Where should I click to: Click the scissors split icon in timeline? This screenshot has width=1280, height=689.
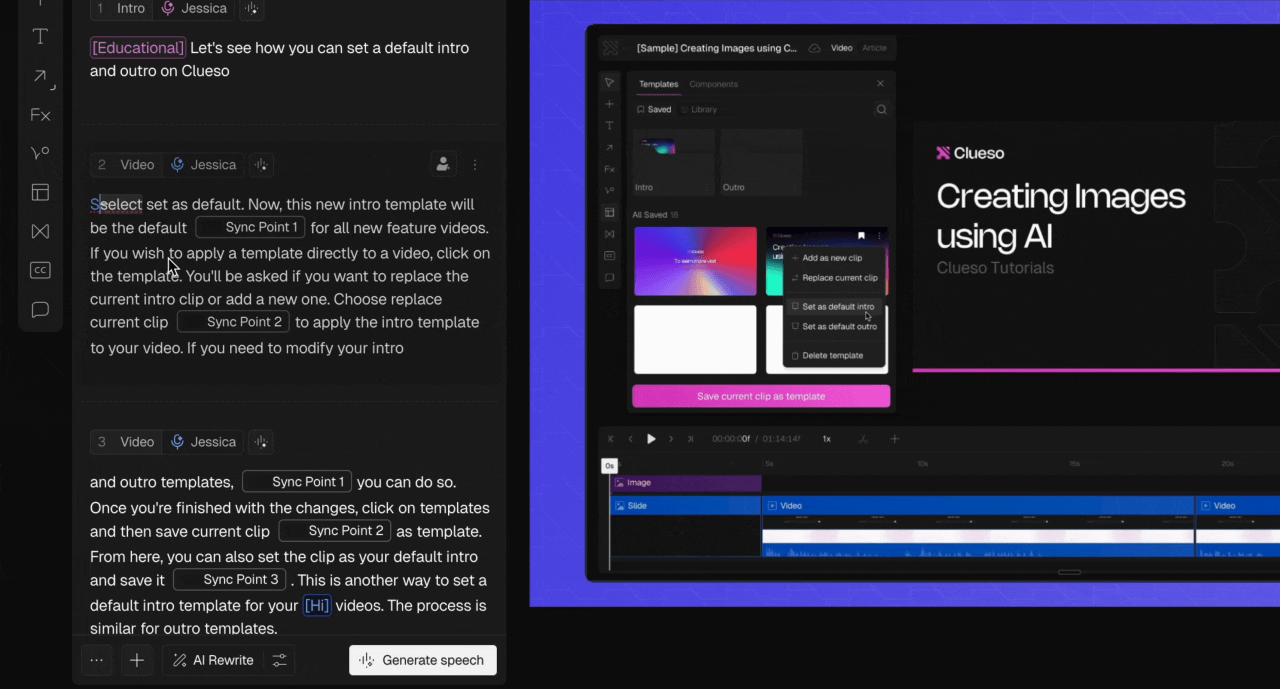(x=864, y=439)
